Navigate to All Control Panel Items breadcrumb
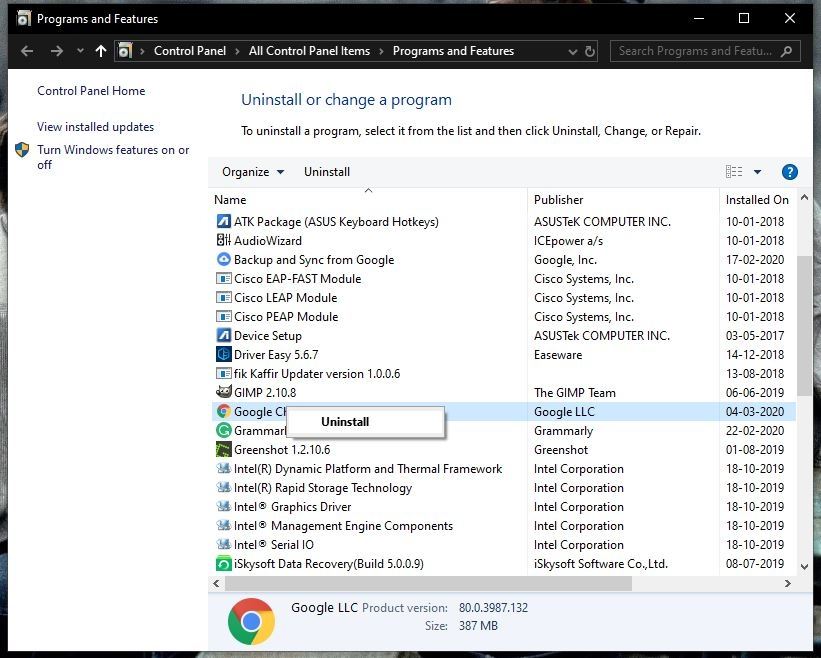Viewport: 821px width, 658px height. click(x=309, y=51)
